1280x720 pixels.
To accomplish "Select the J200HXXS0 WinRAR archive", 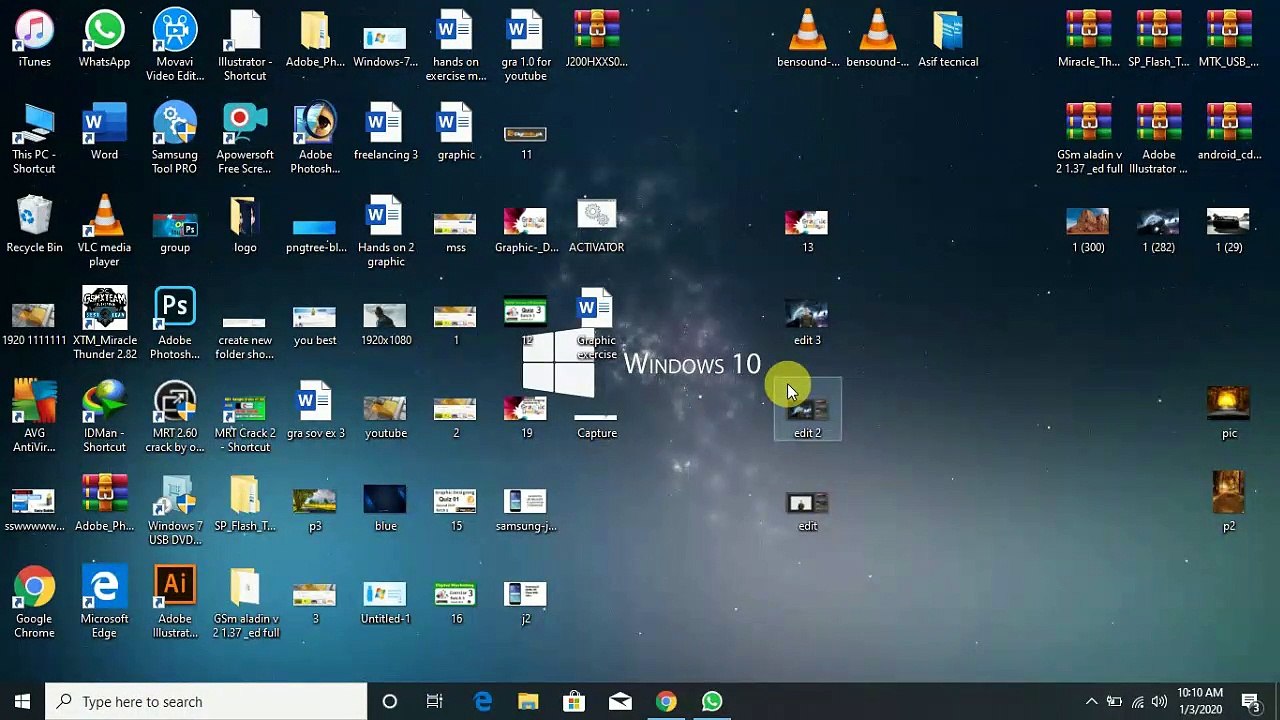I will pos(597,39).
